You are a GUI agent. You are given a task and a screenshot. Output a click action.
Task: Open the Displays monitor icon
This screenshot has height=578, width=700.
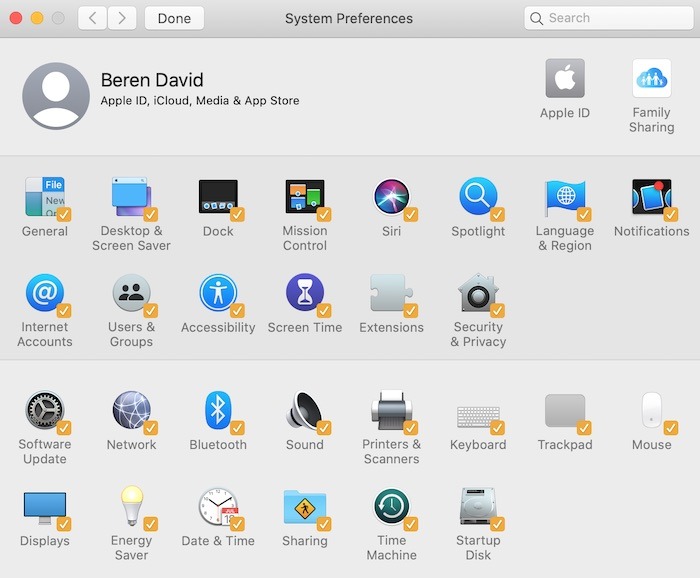(x=45, y=507)
